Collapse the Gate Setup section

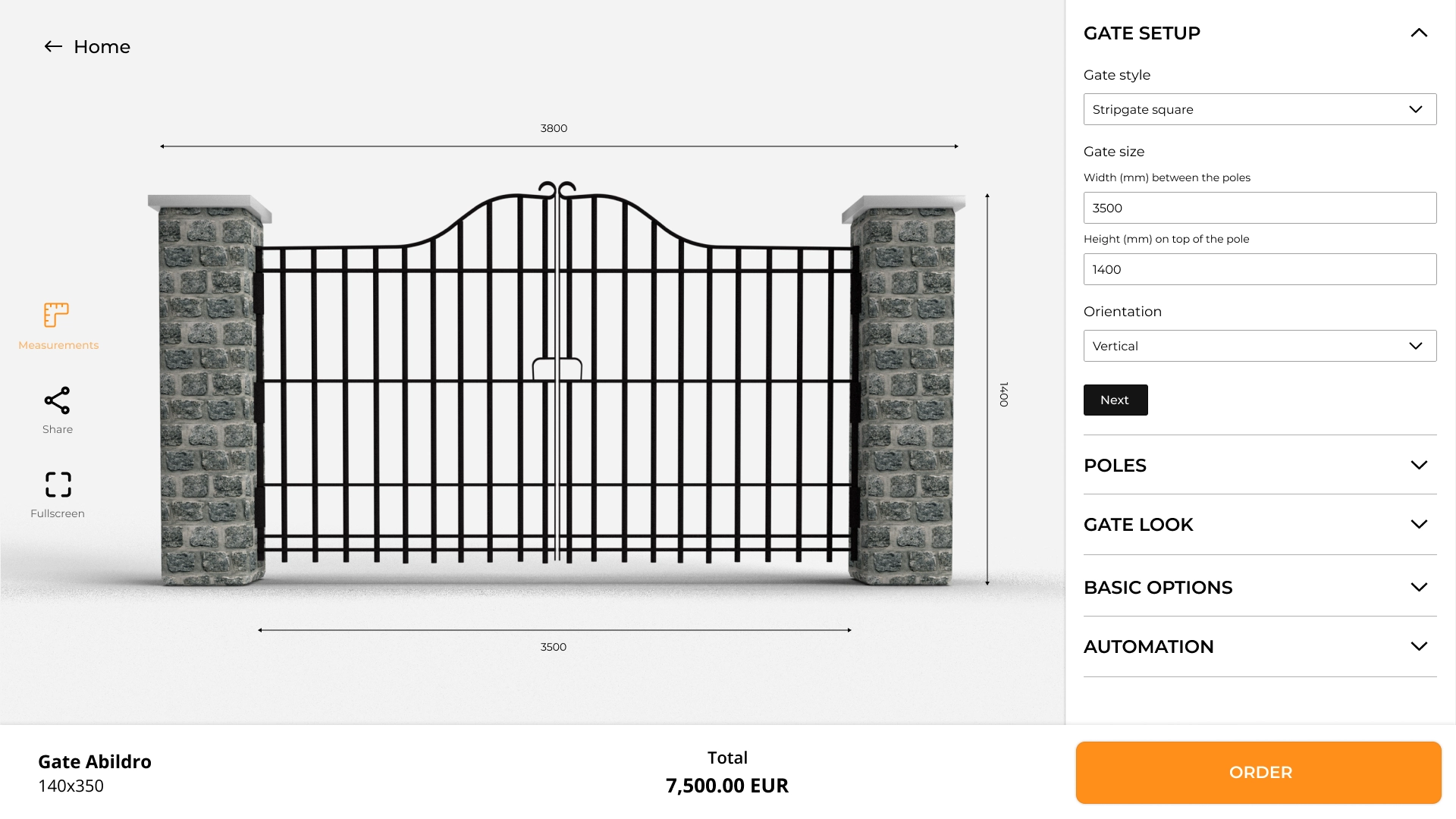tap(1418, 33)
